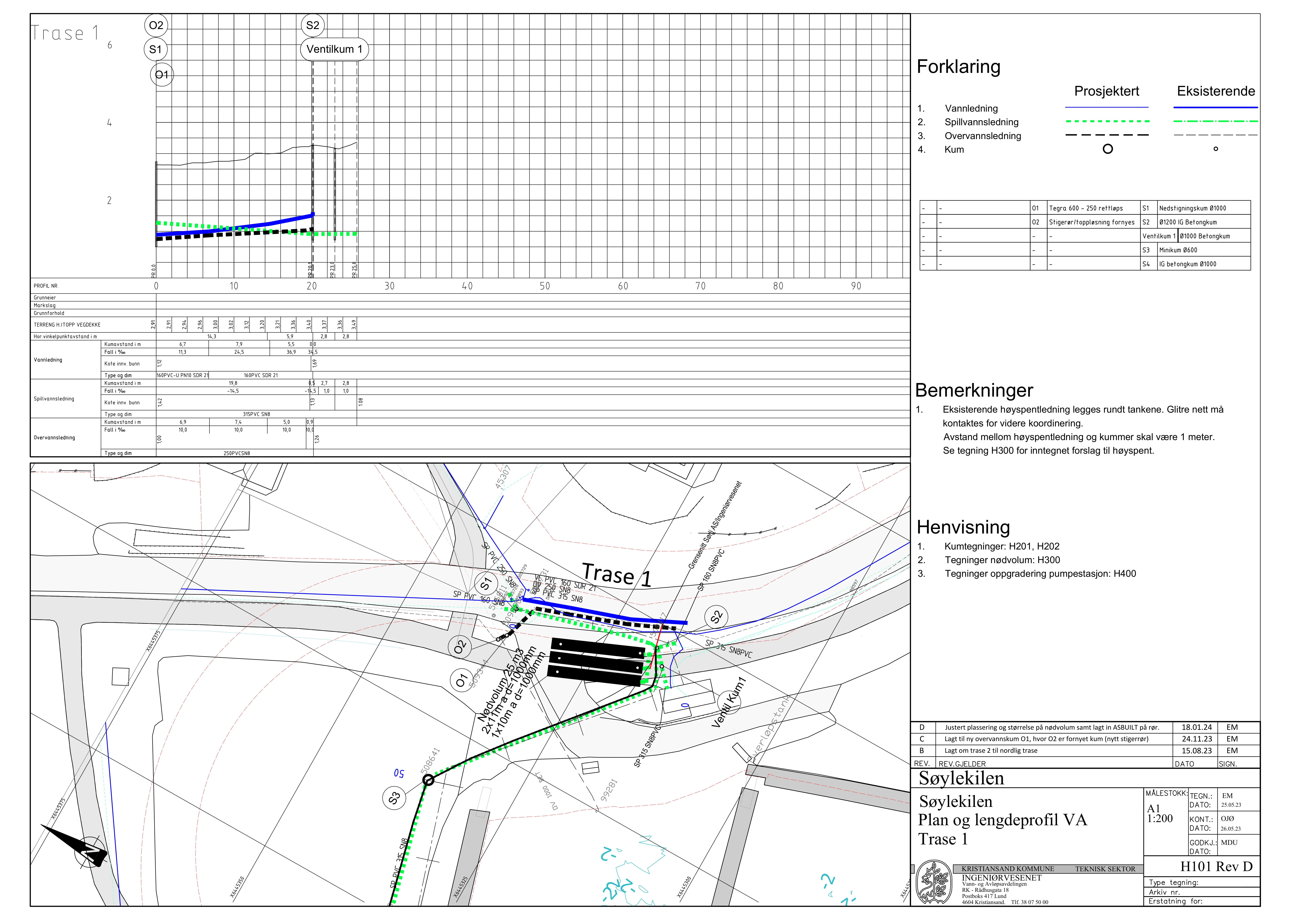This screenshot has width=1308, height=924.
Task: Select the 'Ventilkum 1' callout in the profile
Action: coord(334,50)
